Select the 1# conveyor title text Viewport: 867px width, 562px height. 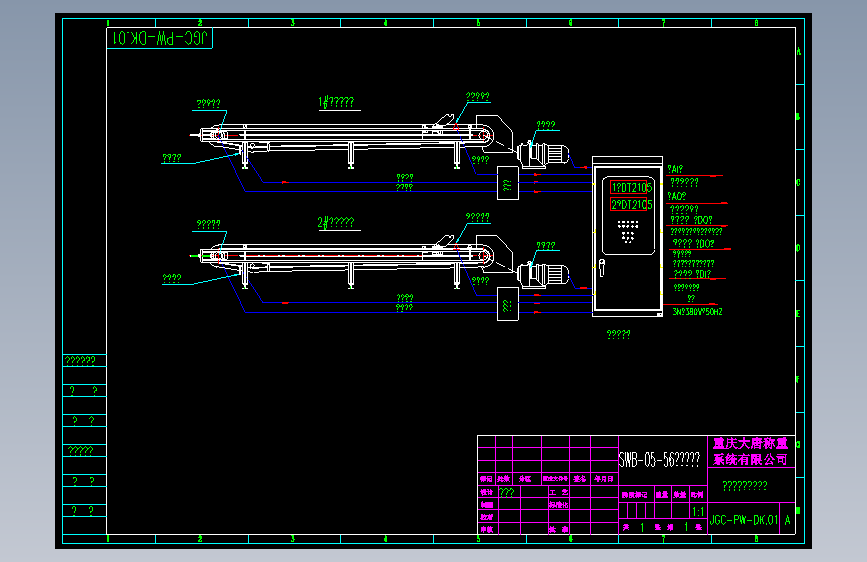(336, 102)
